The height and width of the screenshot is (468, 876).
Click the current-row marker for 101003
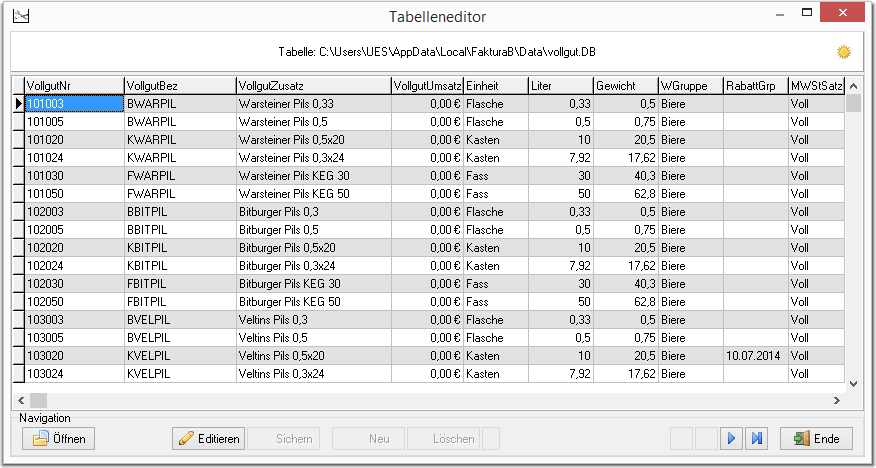coord(19,104)
